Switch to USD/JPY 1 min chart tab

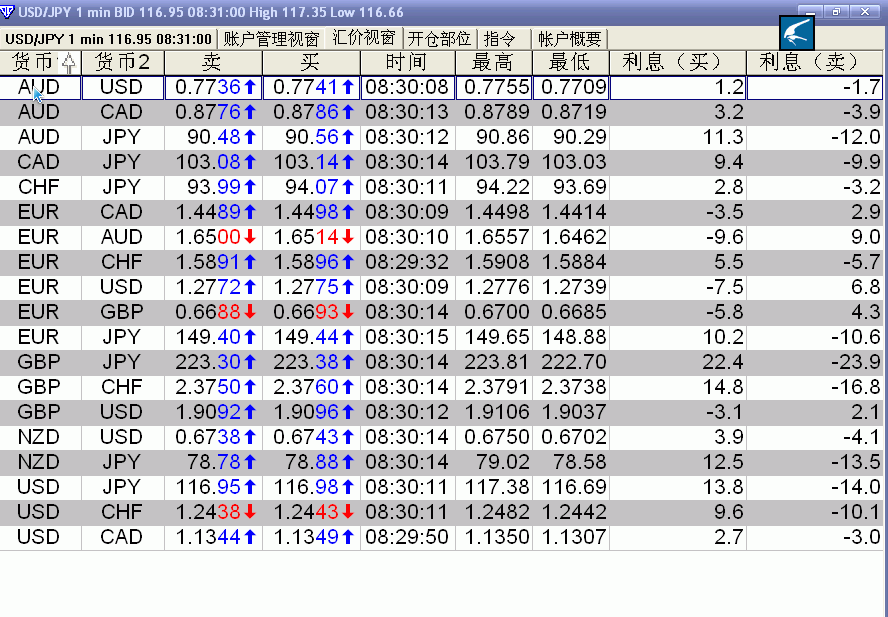108,39
